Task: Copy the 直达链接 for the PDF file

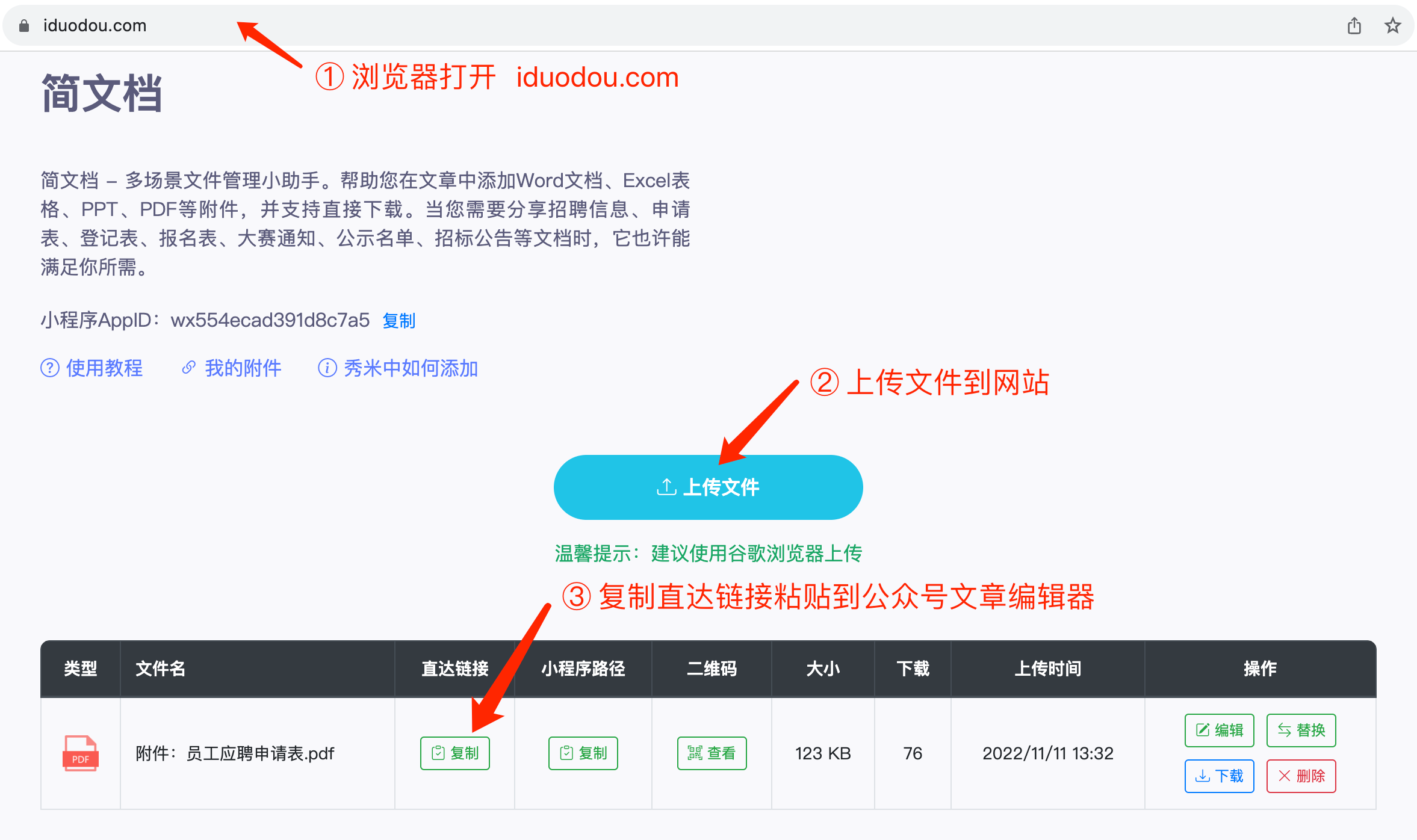Action: coord(455,753)
